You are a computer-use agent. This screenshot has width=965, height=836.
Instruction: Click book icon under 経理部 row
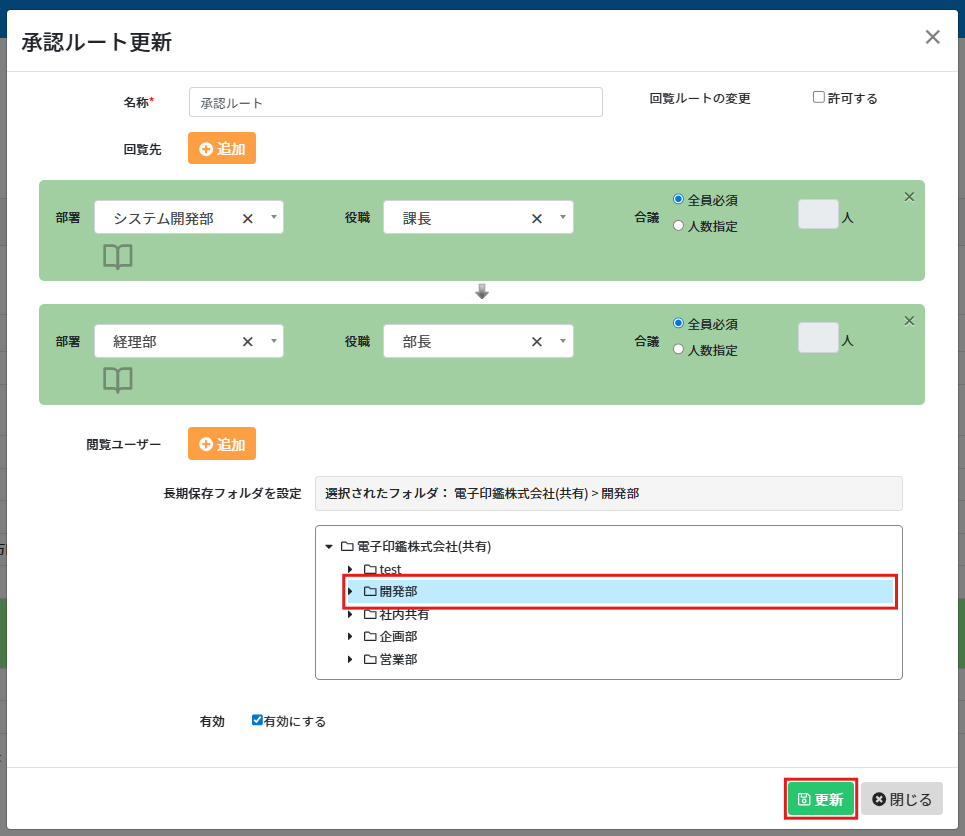(x=118, y=380)
